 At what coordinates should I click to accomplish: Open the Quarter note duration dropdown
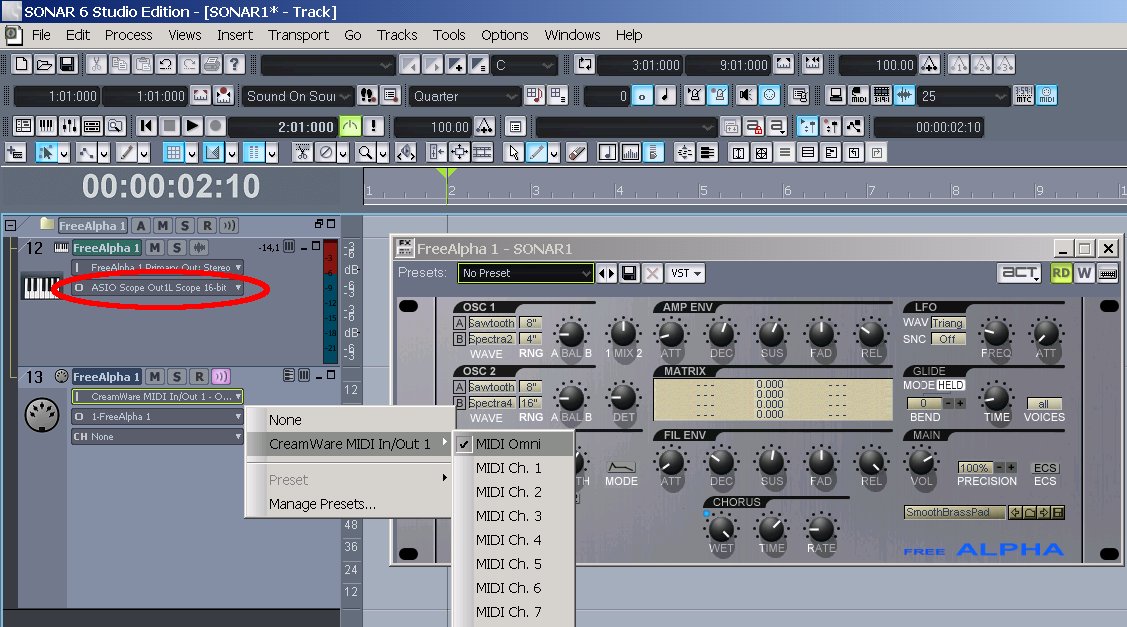pos(464,96)
